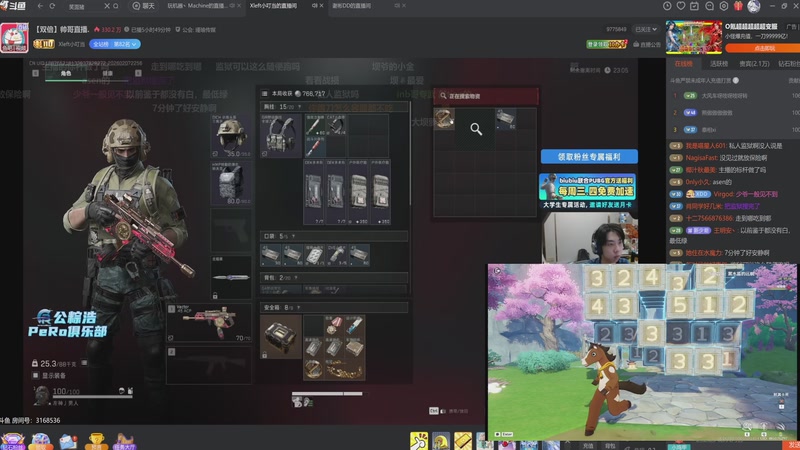Open followed streamers heart icon
Viewport: 800px width, 450px height.
[681, 6]
